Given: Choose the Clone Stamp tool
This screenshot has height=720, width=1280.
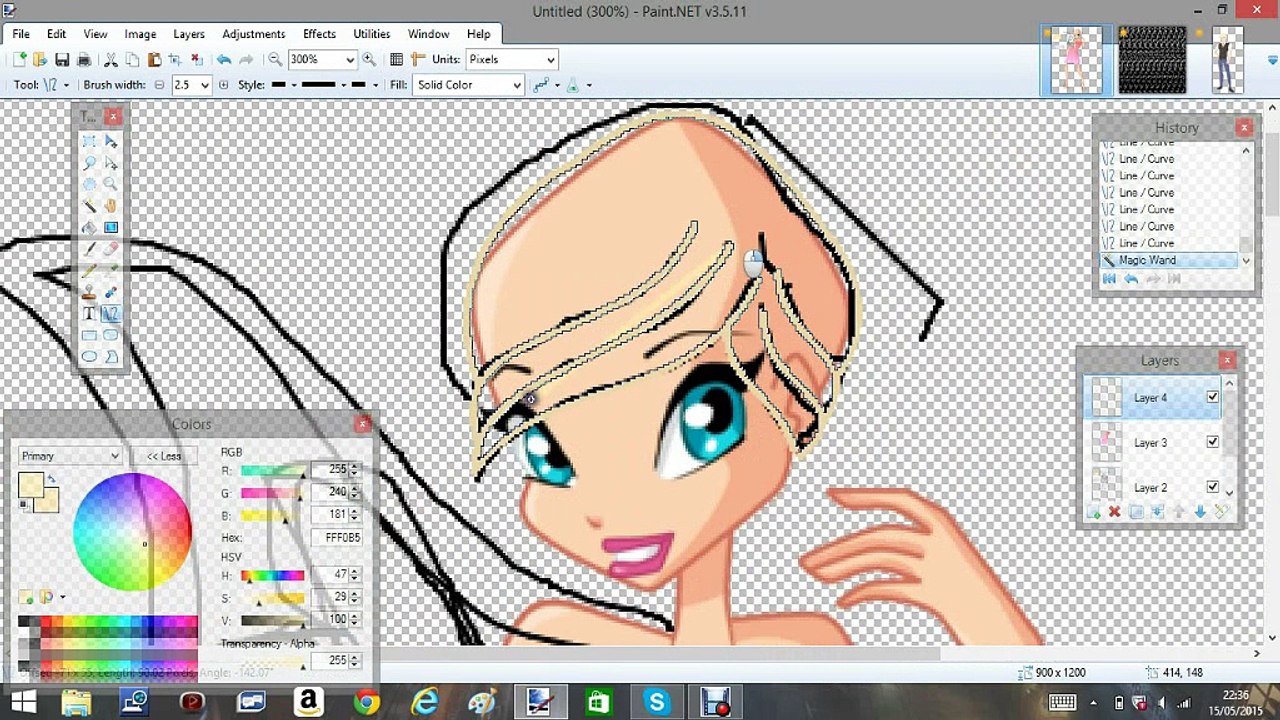Looking at the screenshot, I should (x=89, y=292).
